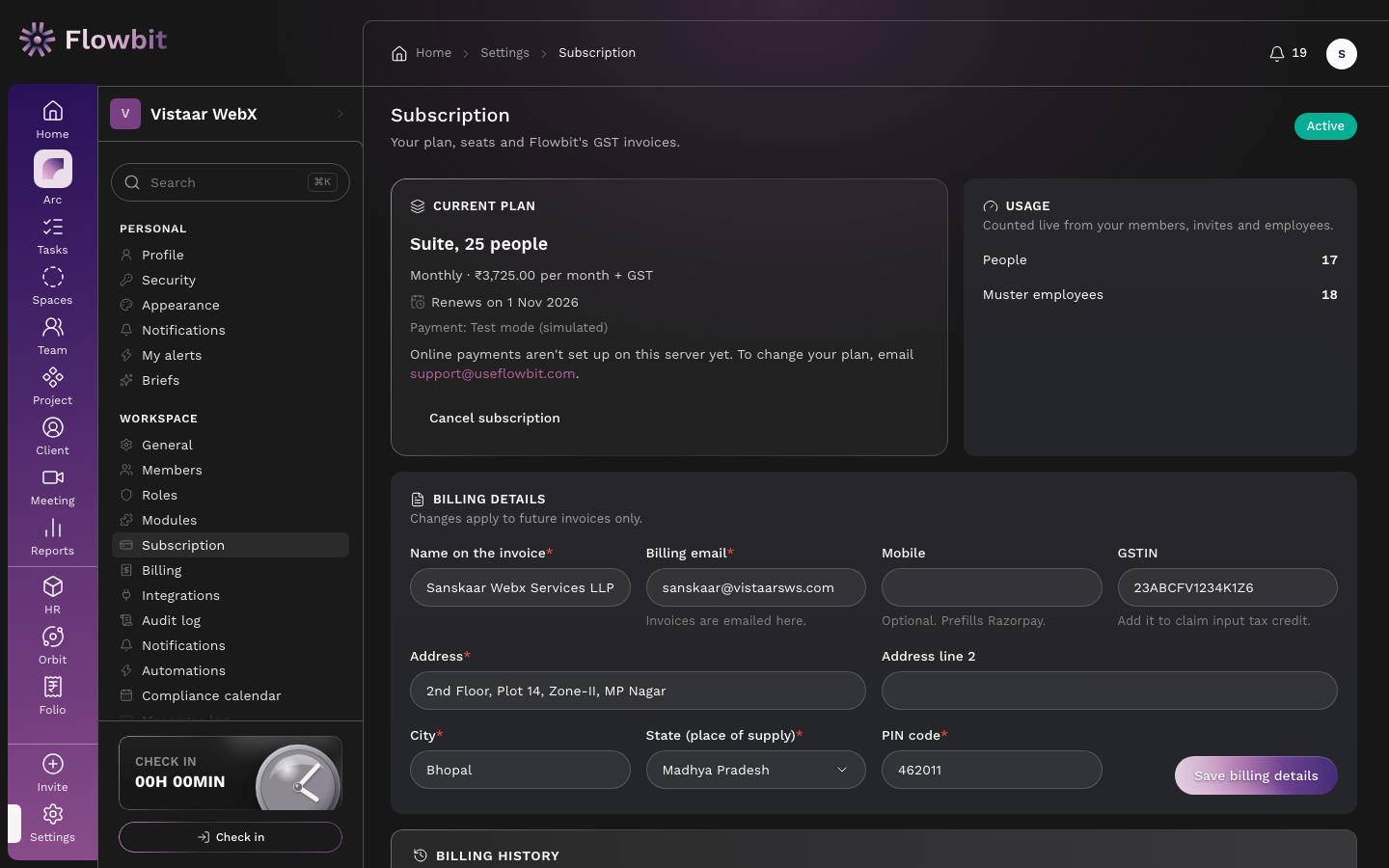Click the PIN code field
Screen dimensions: 1389x868
[992, 770]
